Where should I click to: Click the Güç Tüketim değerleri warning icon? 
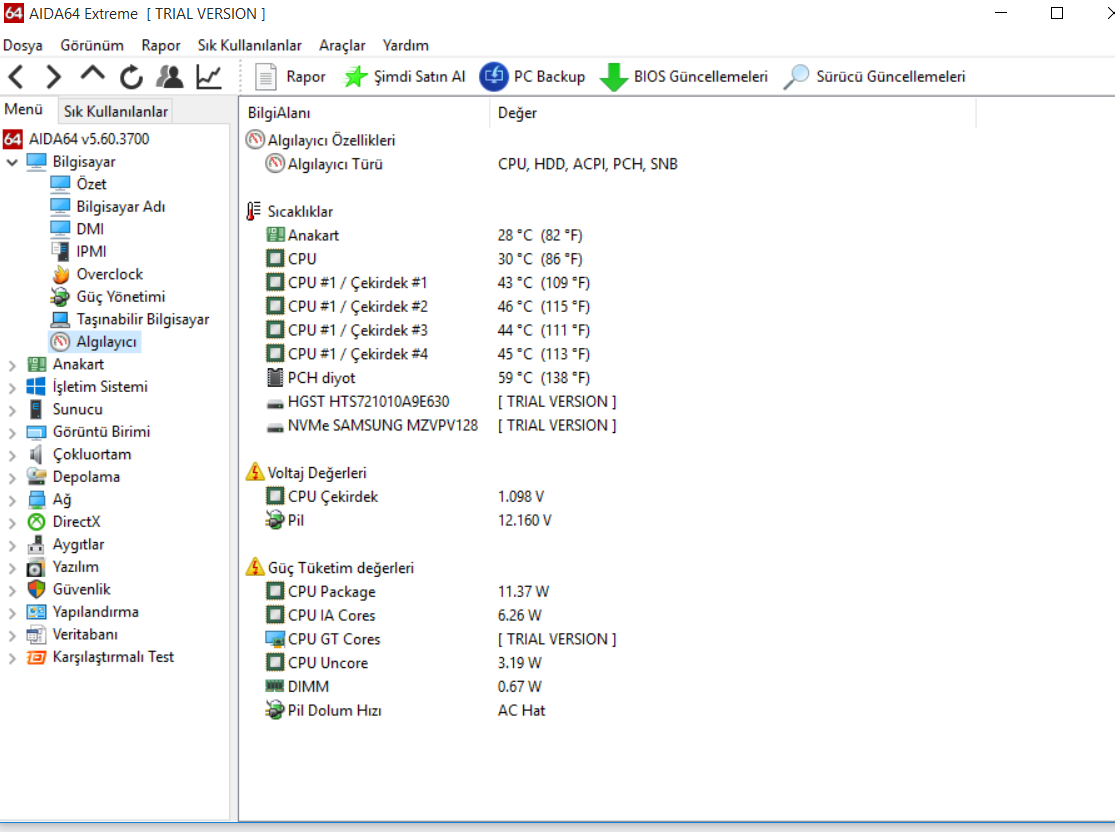255,567
